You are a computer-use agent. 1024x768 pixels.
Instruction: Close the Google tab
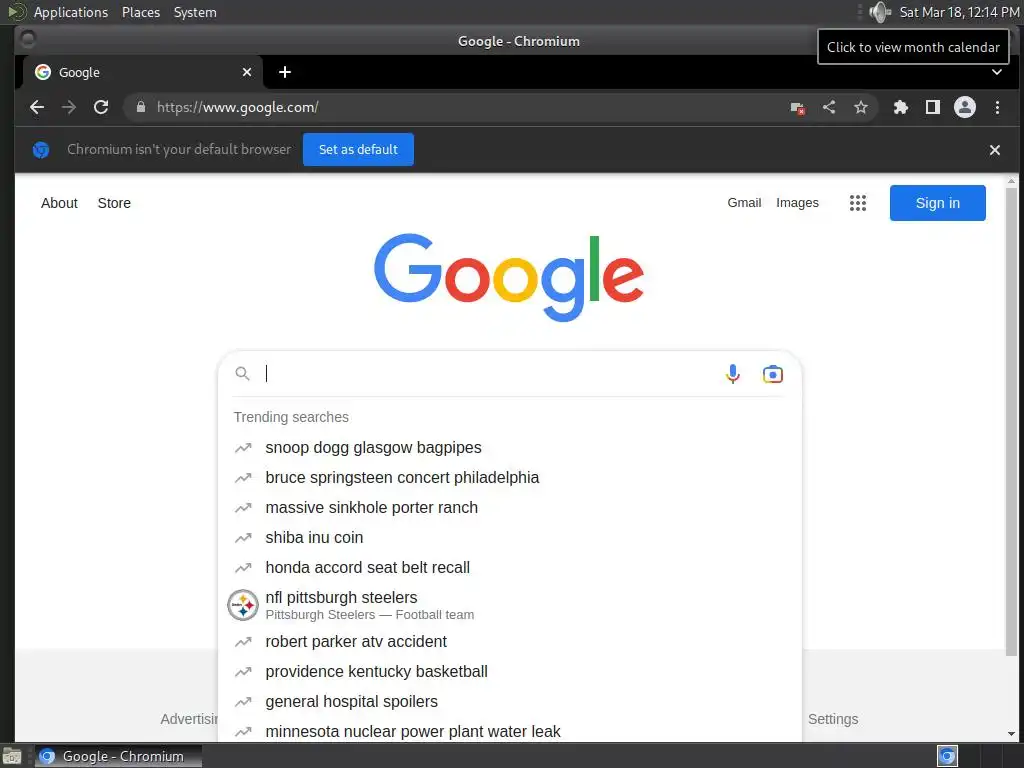(247, 72)
